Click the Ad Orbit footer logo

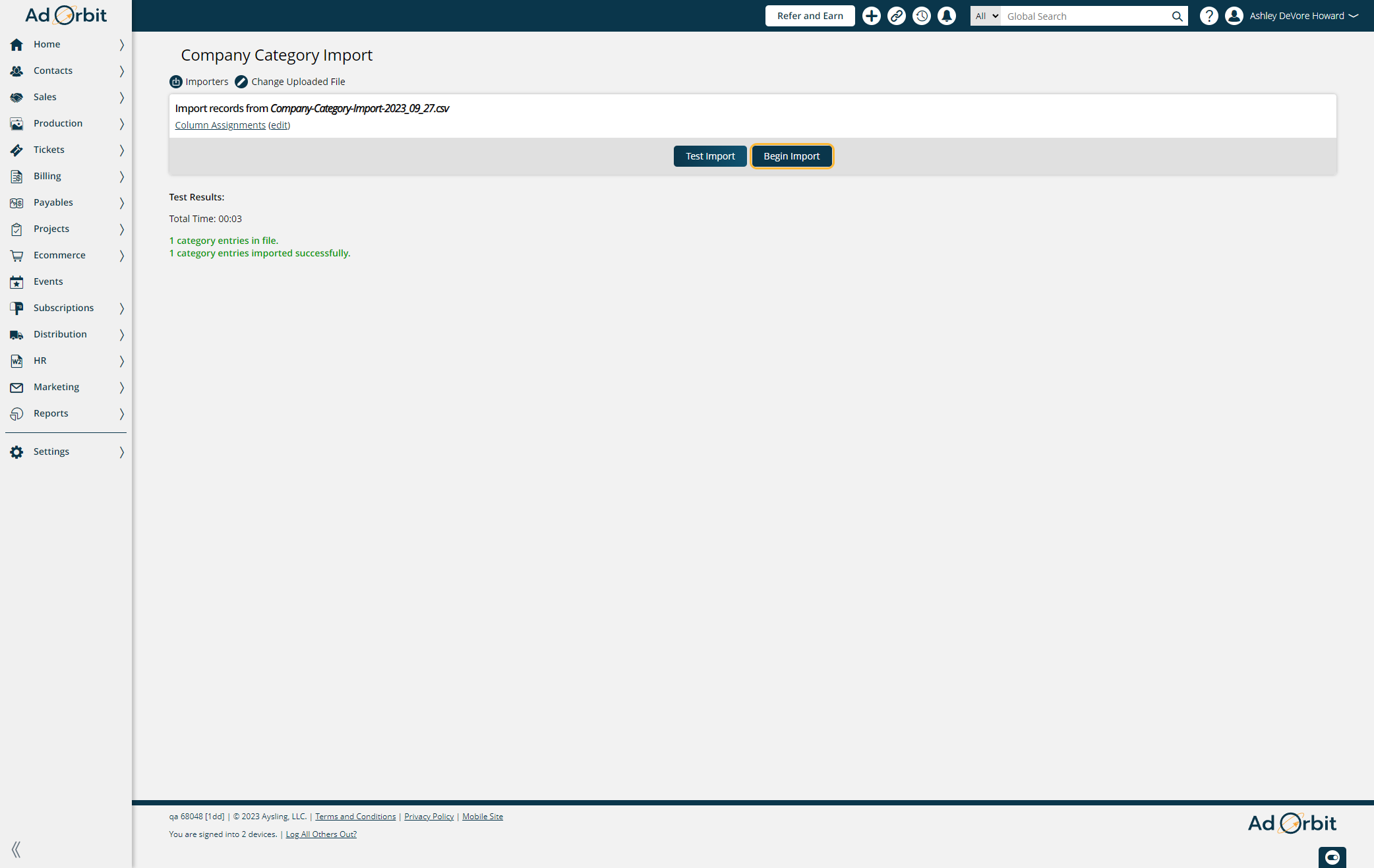[x=1292, y=823]
